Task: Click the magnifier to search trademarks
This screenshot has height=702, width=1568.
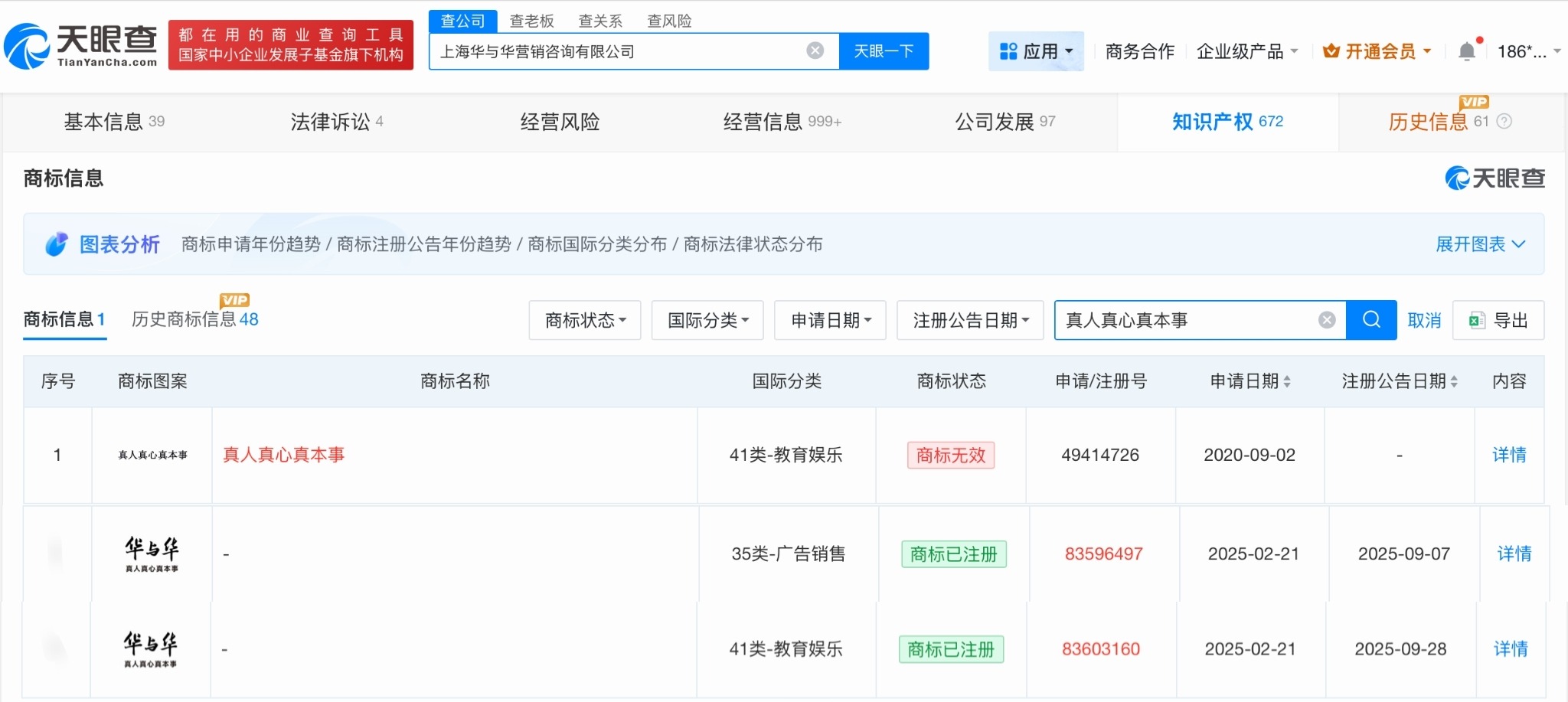Action: click(x=1370, y=320)
